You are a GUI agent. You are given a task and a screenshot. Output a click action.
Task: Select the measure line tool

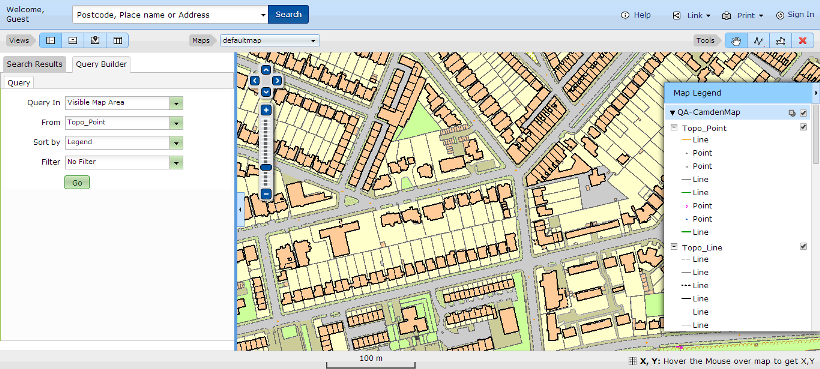[x=759, y=40]
